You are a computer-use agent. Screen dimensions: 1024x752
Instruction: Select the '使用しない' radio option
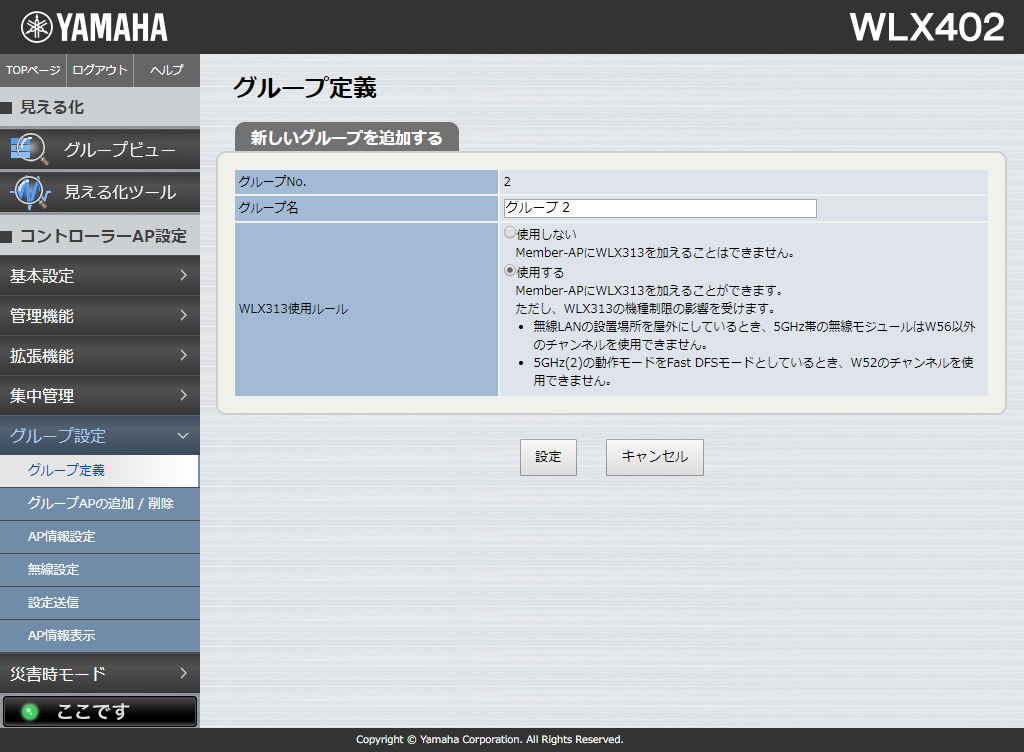click(510, 233)
